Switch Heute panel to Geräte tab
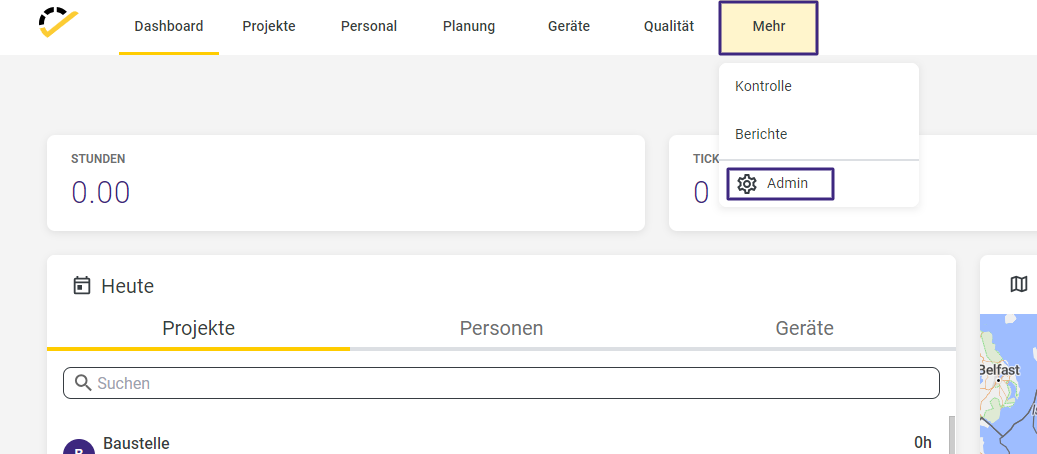Viewport: 1037px width, 454px height. [804, 328]
